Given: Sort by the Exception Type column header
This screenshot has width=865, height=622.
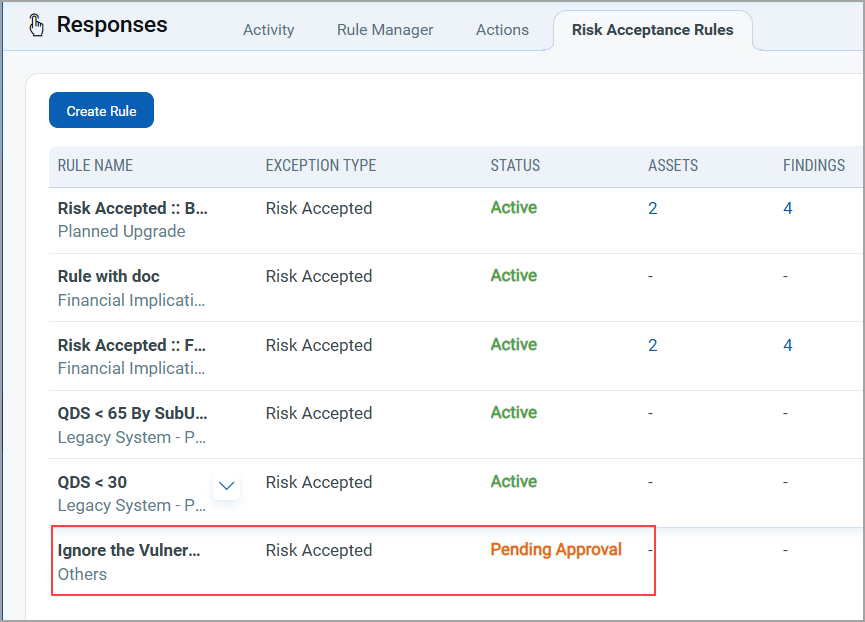Looking at the screenshot, I should [321, 166].
